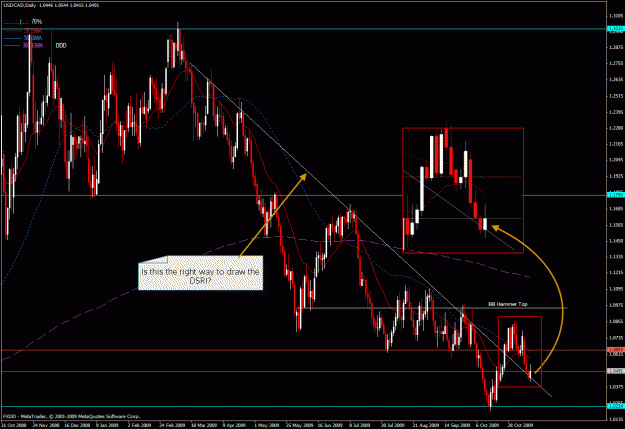Click the 8 Jul 2009 date label
Image resolution: width=625 pixels, height=429 pixels.
pyautogui.click(x=360, y=425)
